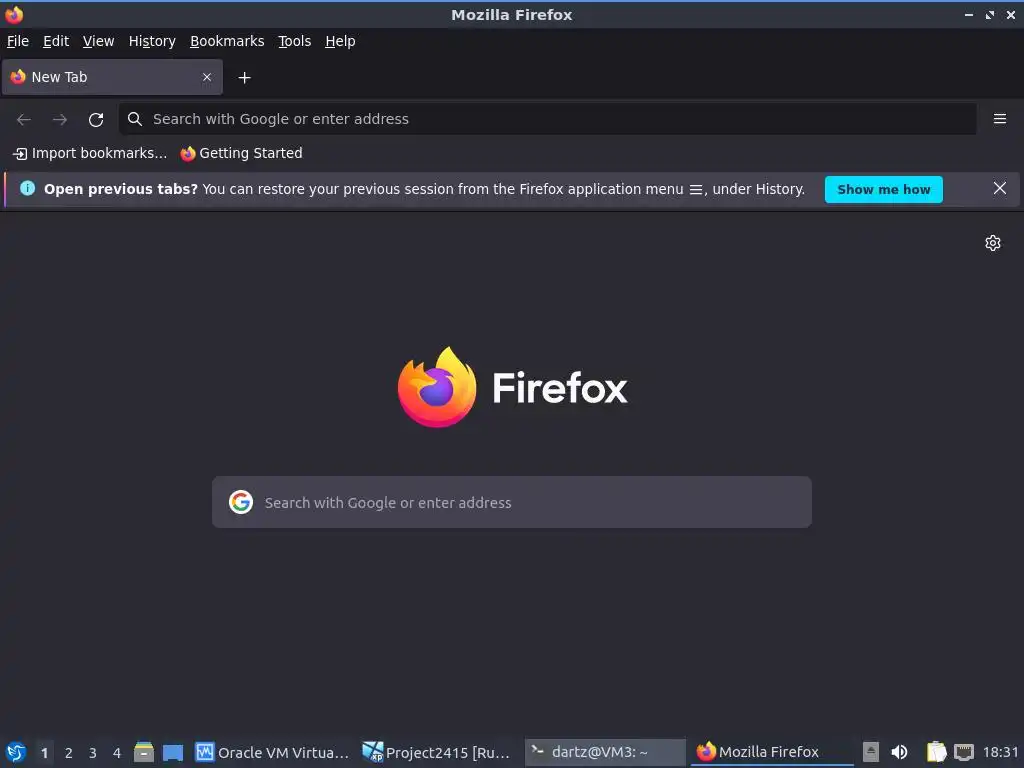Click the info icon in notification bar
Screen dimensions: 1024x768
(27, 189)
